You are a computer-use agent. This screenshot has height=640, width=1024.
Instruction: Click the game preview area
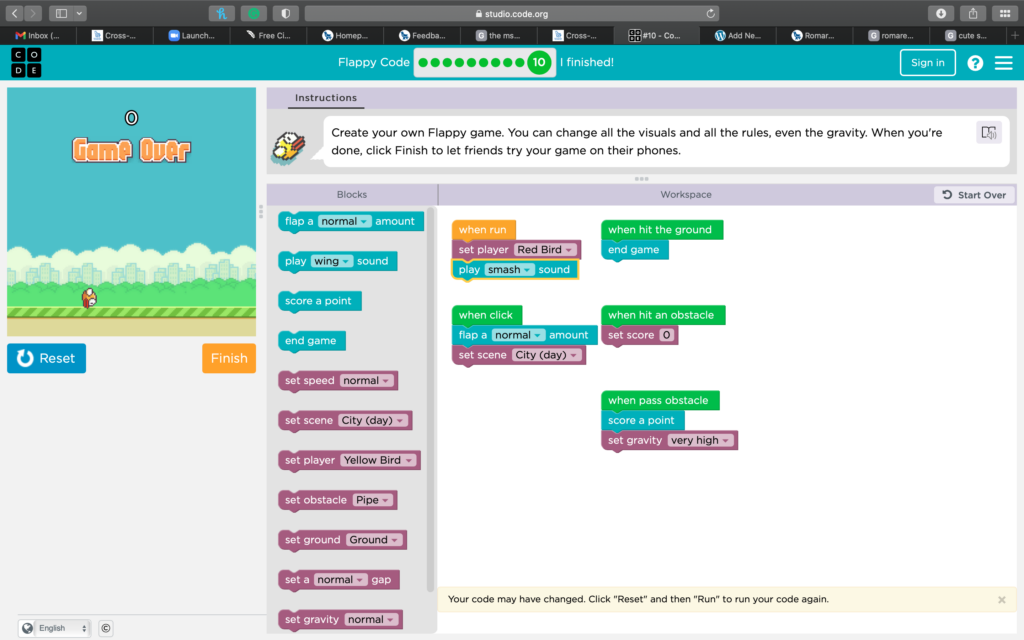tap(131, 212)
